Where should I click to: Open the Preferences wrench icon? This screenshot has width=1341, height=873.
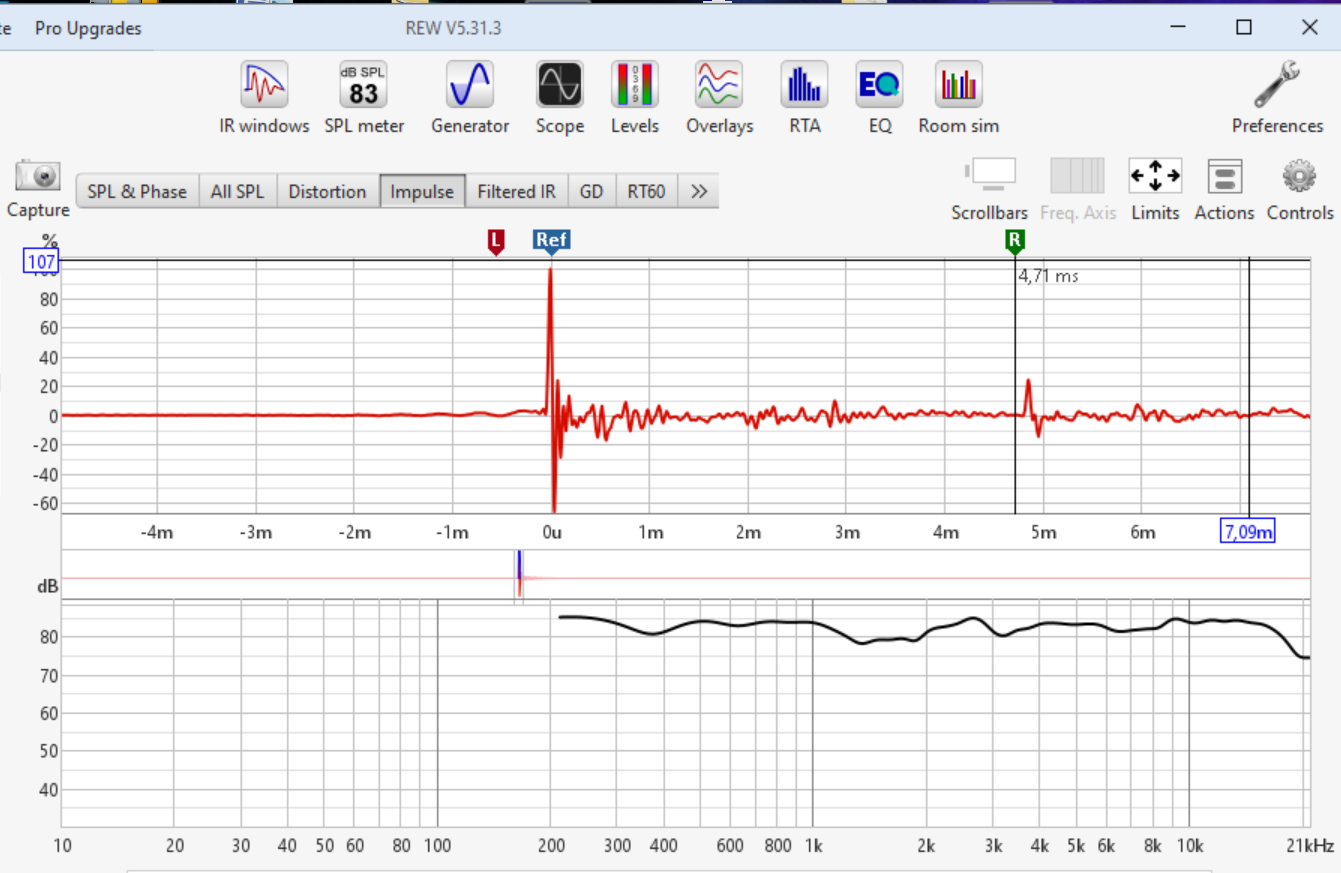(x=1277, y=86)
